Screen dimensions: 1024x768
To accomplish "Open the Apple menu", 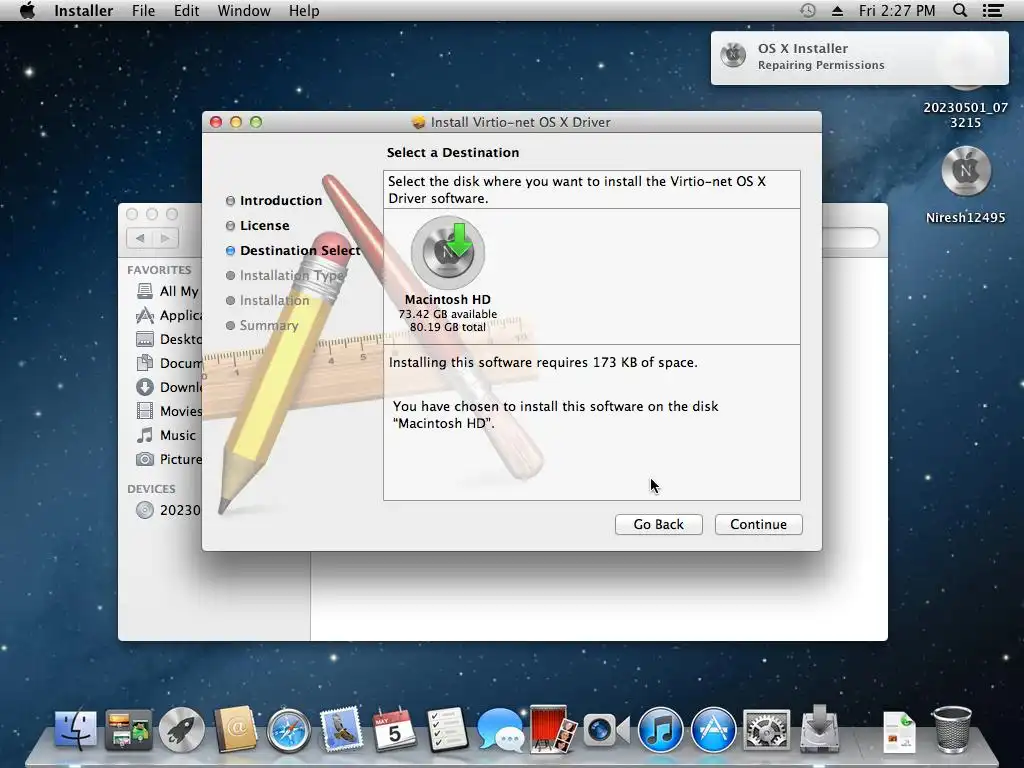I will (27, 10).
